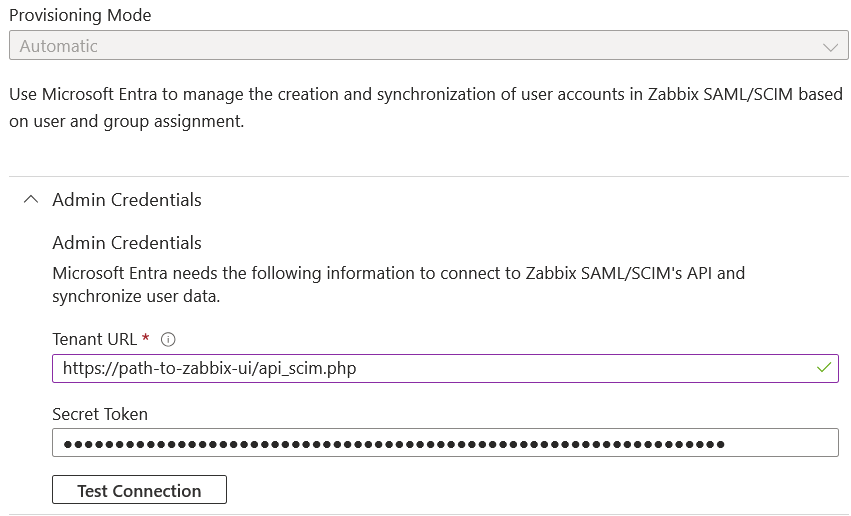Image resolution: width=851 pixels, height=516 pixels.
Task: Click the red required asterisk by Tenant URL
Action: click(x=145, y=337)
